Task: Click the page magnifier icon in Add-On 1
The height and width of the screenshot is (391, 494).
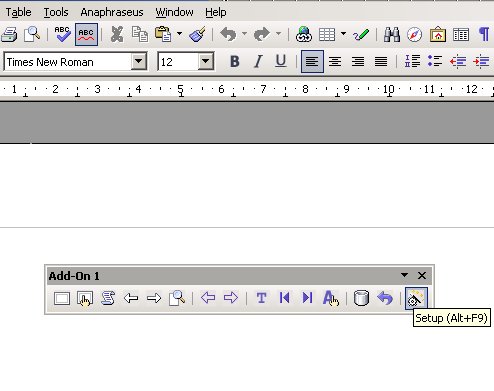Action: 177,298
